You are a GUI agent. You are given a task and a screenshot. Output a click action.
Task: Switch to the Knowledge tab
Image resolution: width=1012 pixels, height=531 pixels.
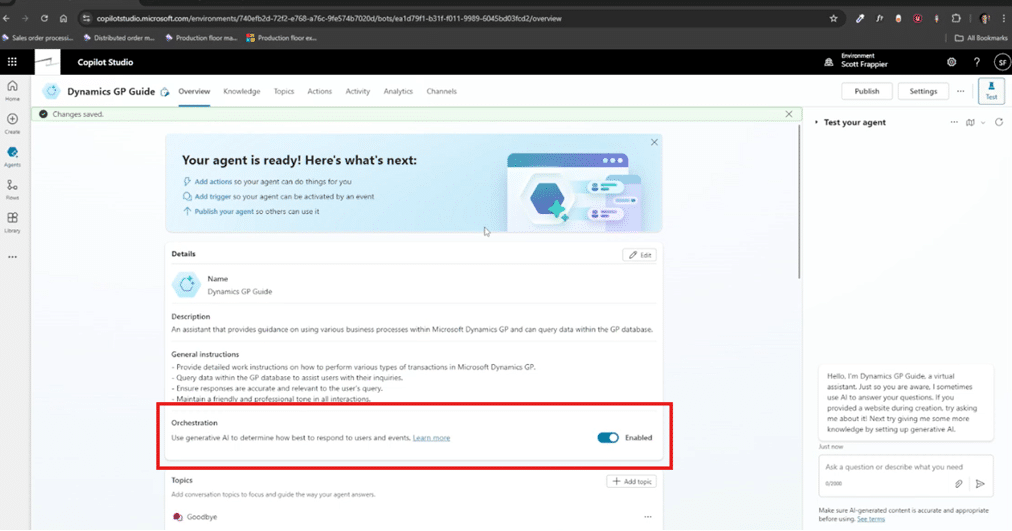tap(241, 92)
